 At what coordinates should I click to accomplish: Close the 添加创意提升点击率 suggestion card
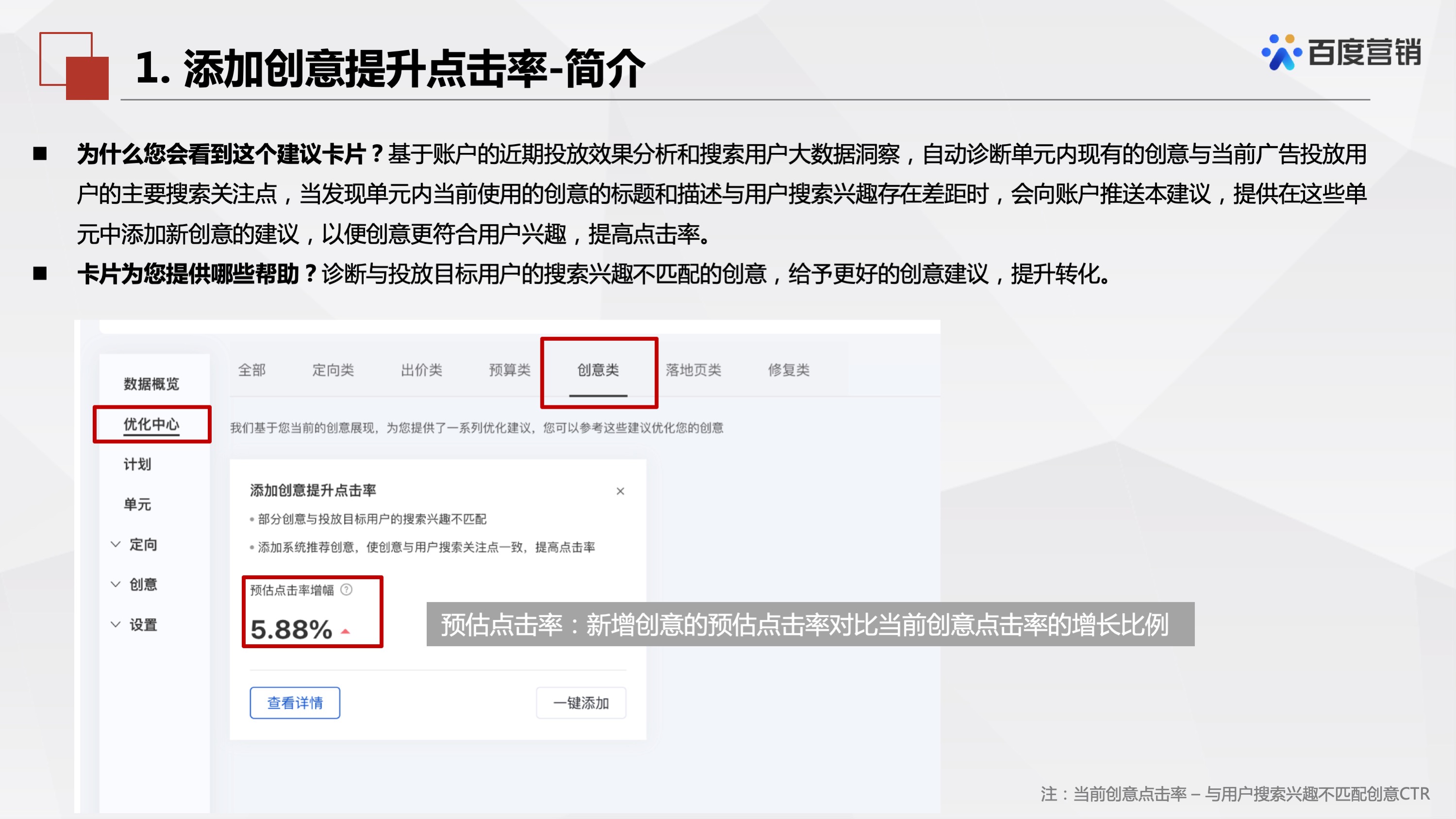pos(620,491)
